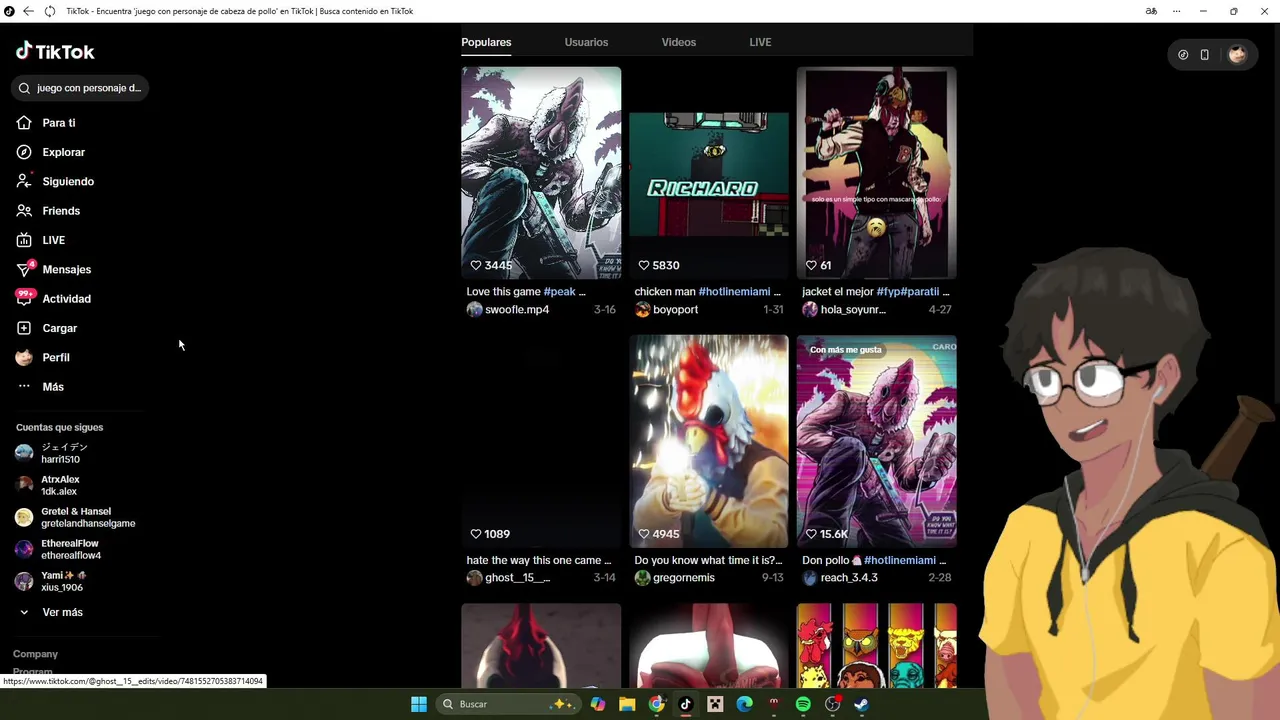The image size is (1280, 720).
Task: Open #hotlinemiami hashtag in Don pollo caption
Action: tap(900, 560)
